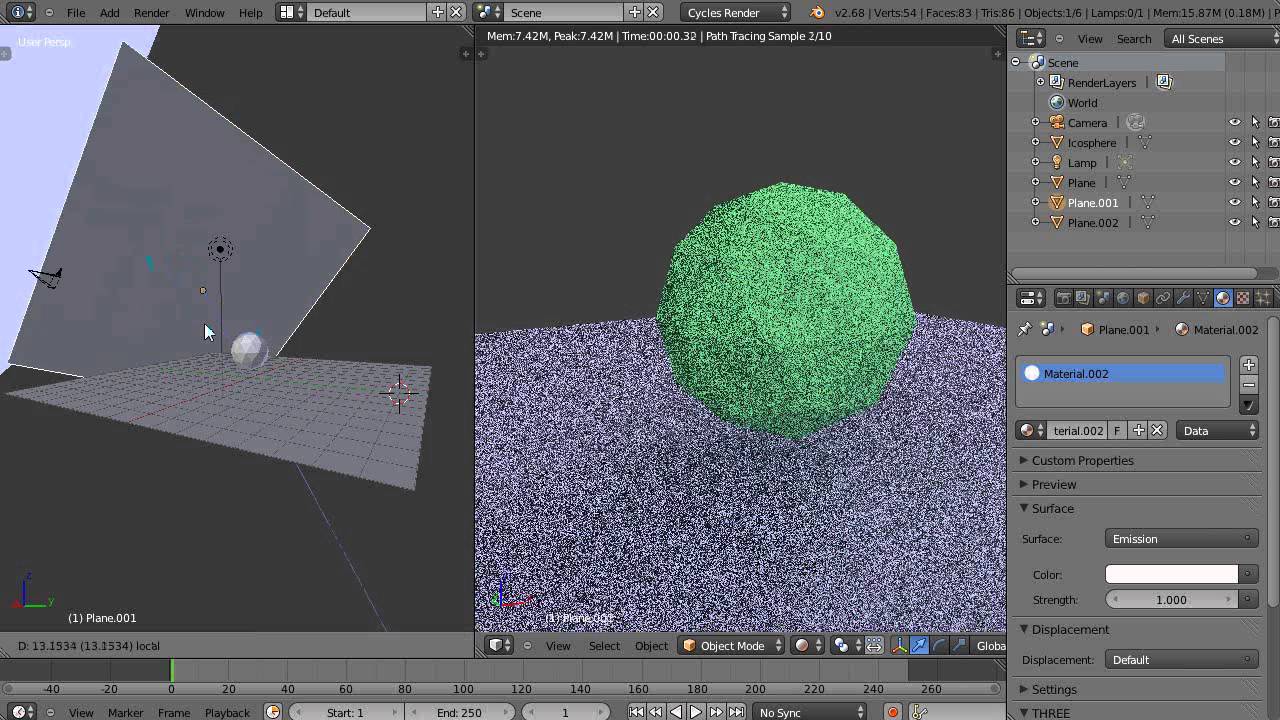Open the Texture properties tab (checker icon)
The width and height of the screenshot is (1280, 720).
click(1243, 298)
